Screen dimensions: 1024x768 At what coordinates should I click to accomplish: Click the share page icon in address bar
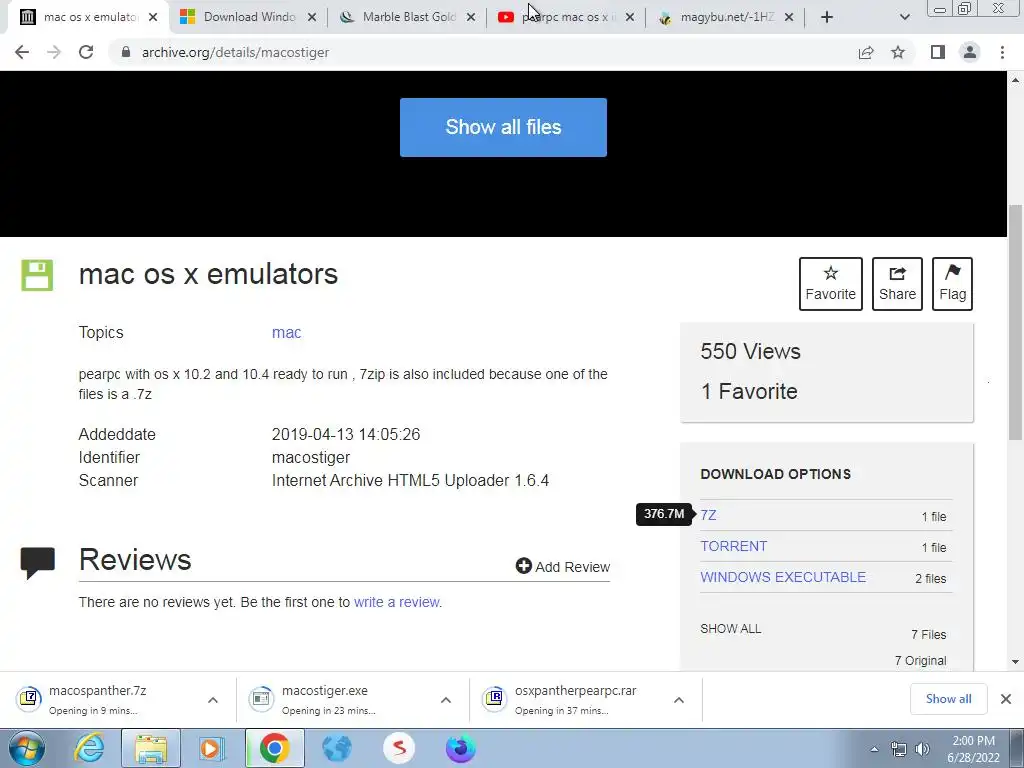866,52
